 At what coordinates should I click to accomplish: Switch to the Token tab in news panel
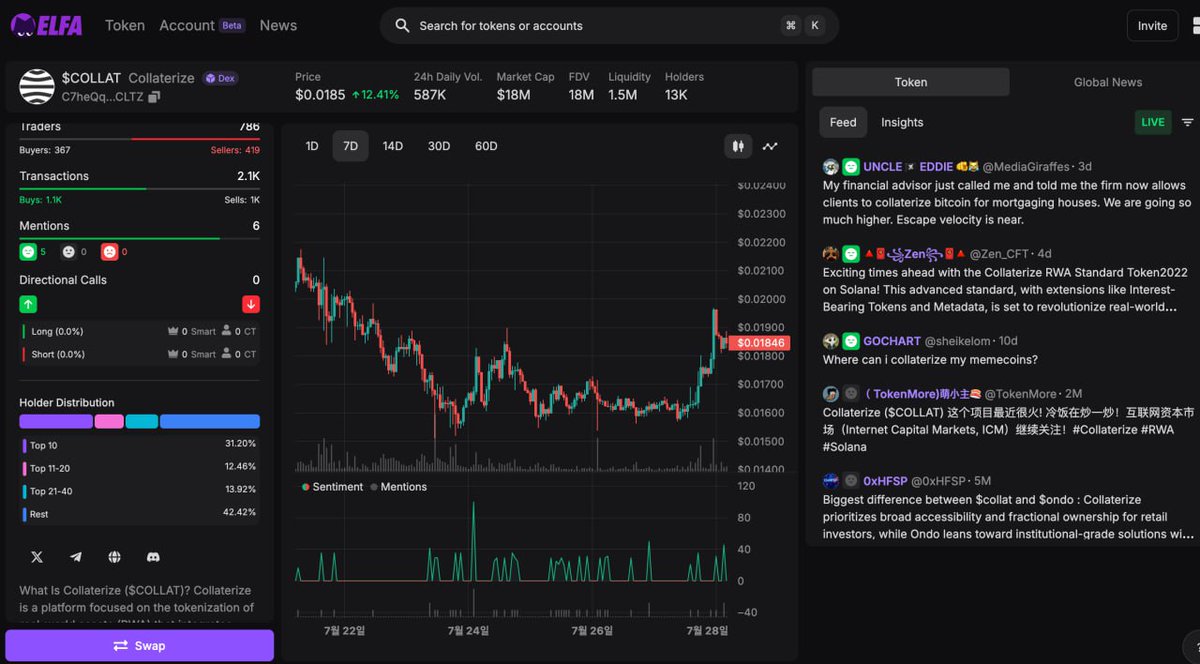[x=911, y=82]
